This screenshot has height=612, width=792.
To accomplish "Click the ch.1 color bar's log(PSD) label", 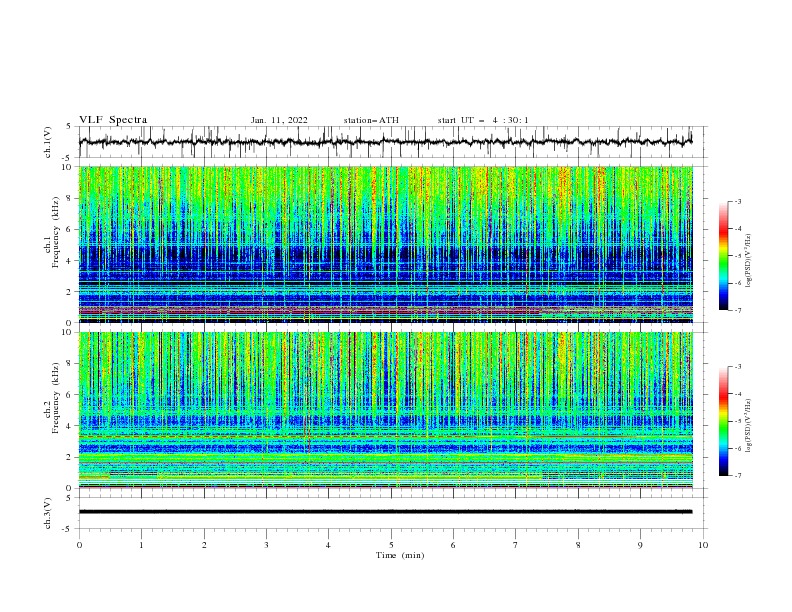I will (x=749, y=261).
